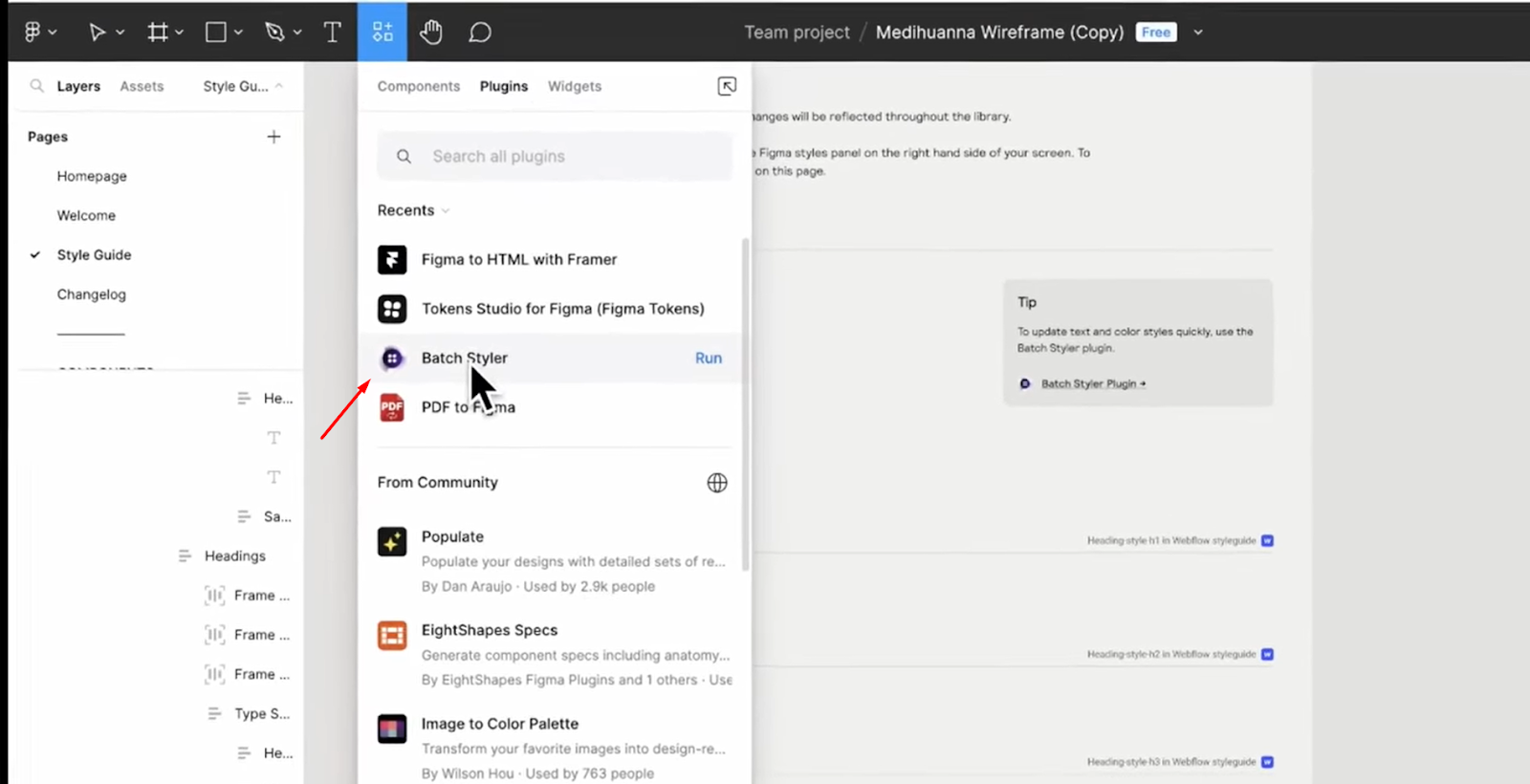Click Webflow badge beside Heading style h3
The width and height of the screenshot is (1530, 784).
1267,762
